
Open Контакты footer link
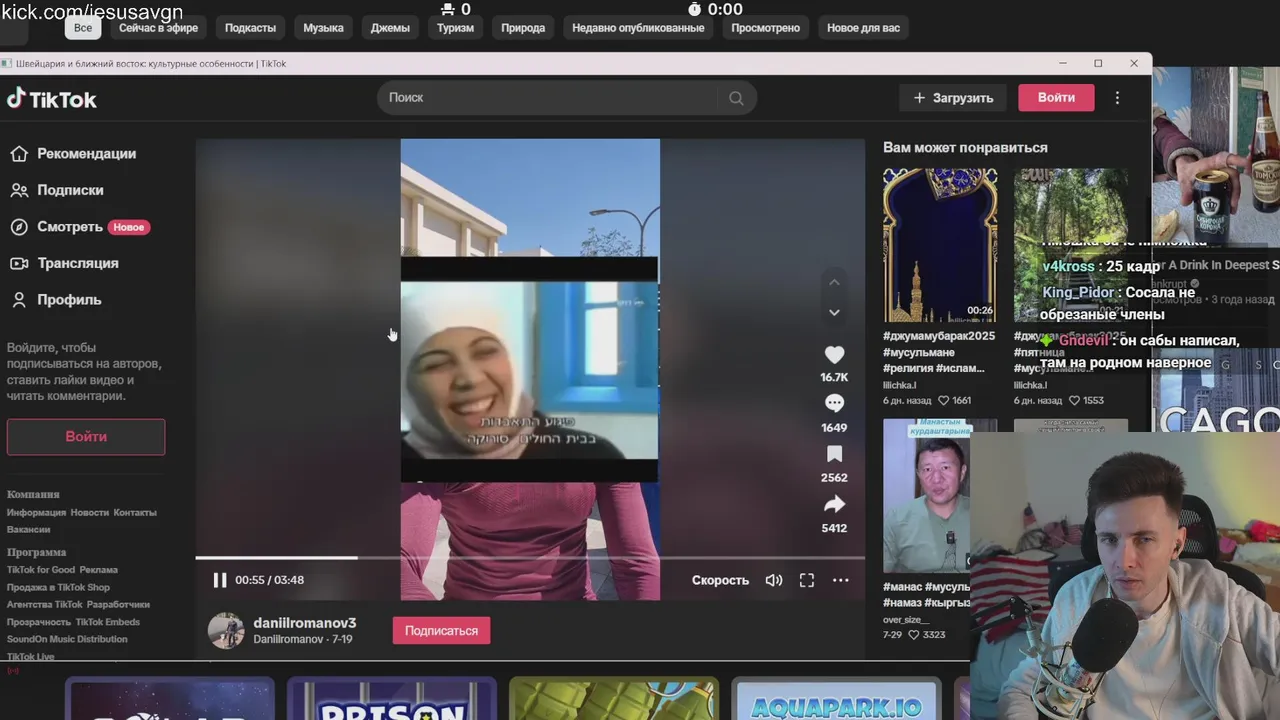(135, 513)
